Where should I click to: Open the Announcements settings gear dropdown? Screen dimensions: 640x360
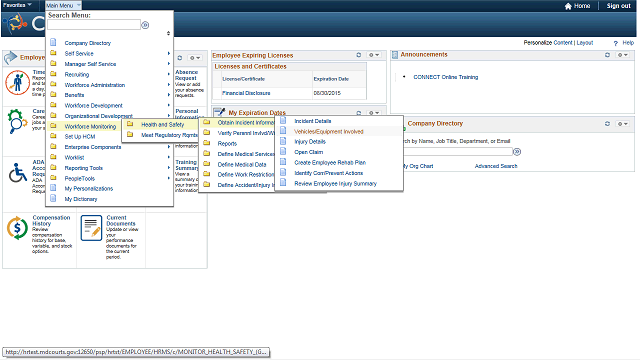[x=622, y=55]
